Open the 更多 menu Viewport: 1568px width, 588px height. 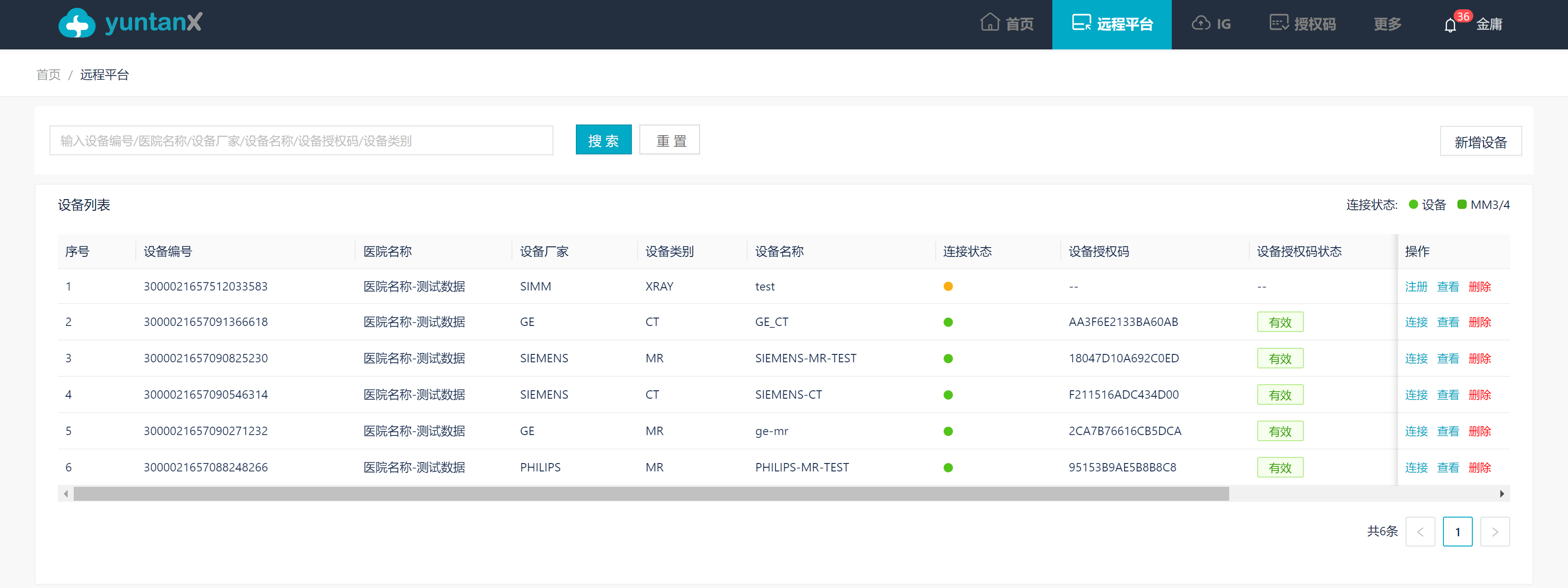tap(1386, 24)
